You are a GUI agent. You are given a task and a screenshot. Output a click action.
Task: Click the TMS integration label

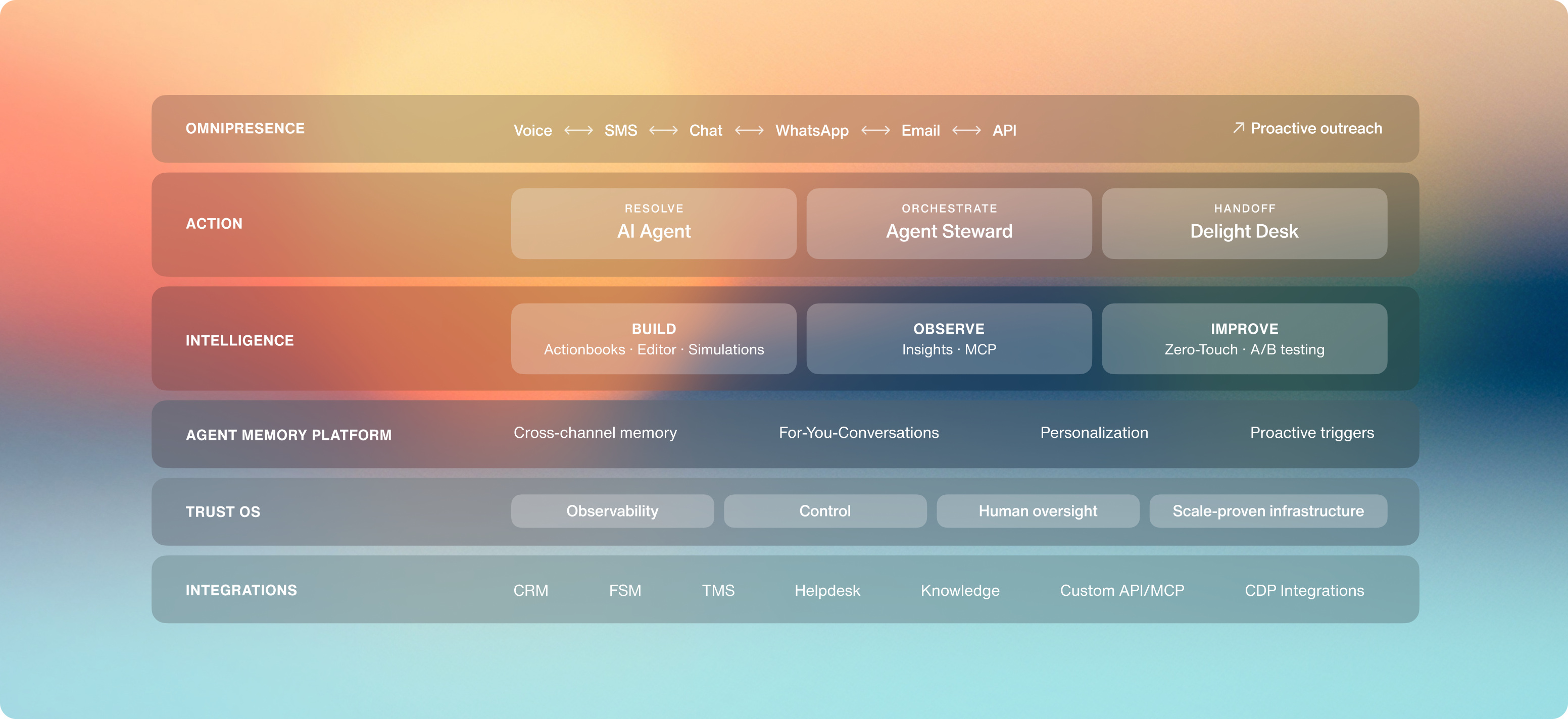click(x=718, y=590)
